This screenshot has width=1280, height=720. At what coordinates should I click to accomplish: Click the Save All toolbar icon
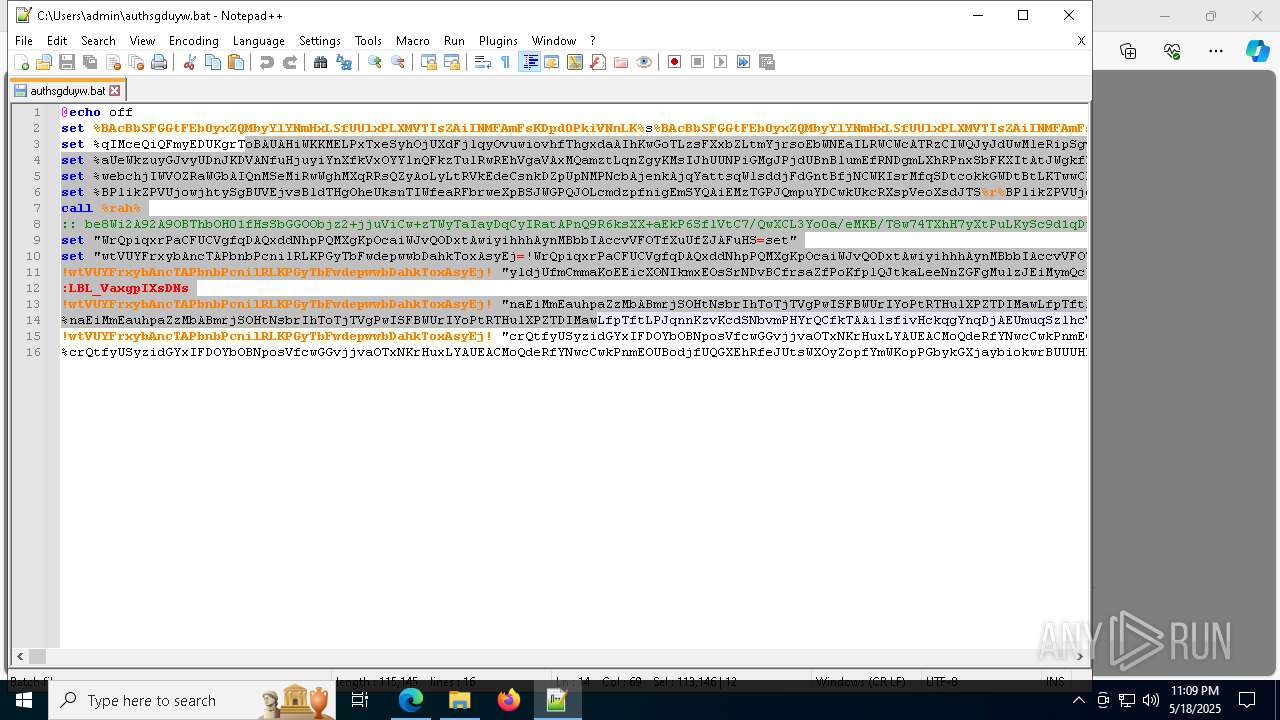(90, 62)
